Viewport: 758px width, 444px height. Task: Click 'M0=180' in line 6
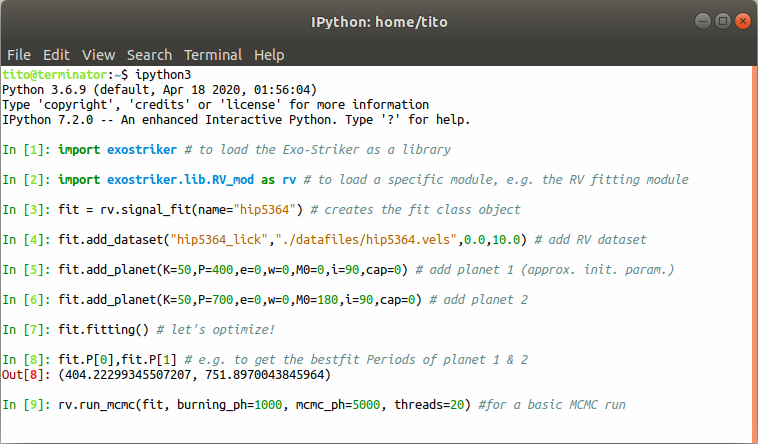[317, 300]
